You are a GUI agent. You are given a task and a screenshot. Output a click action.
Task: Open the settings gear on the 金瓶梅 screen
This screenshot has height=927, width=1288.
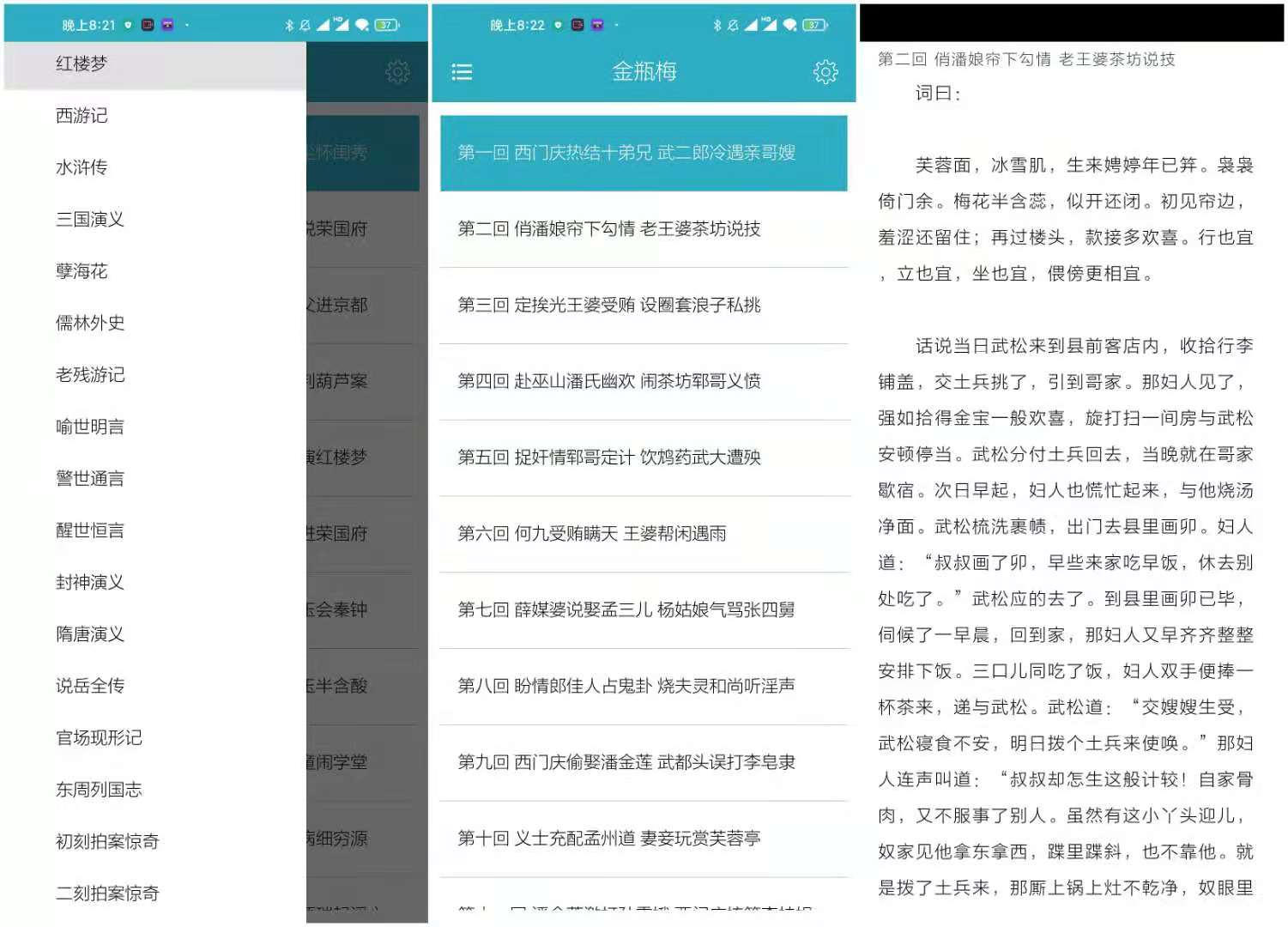pos(825,72)
